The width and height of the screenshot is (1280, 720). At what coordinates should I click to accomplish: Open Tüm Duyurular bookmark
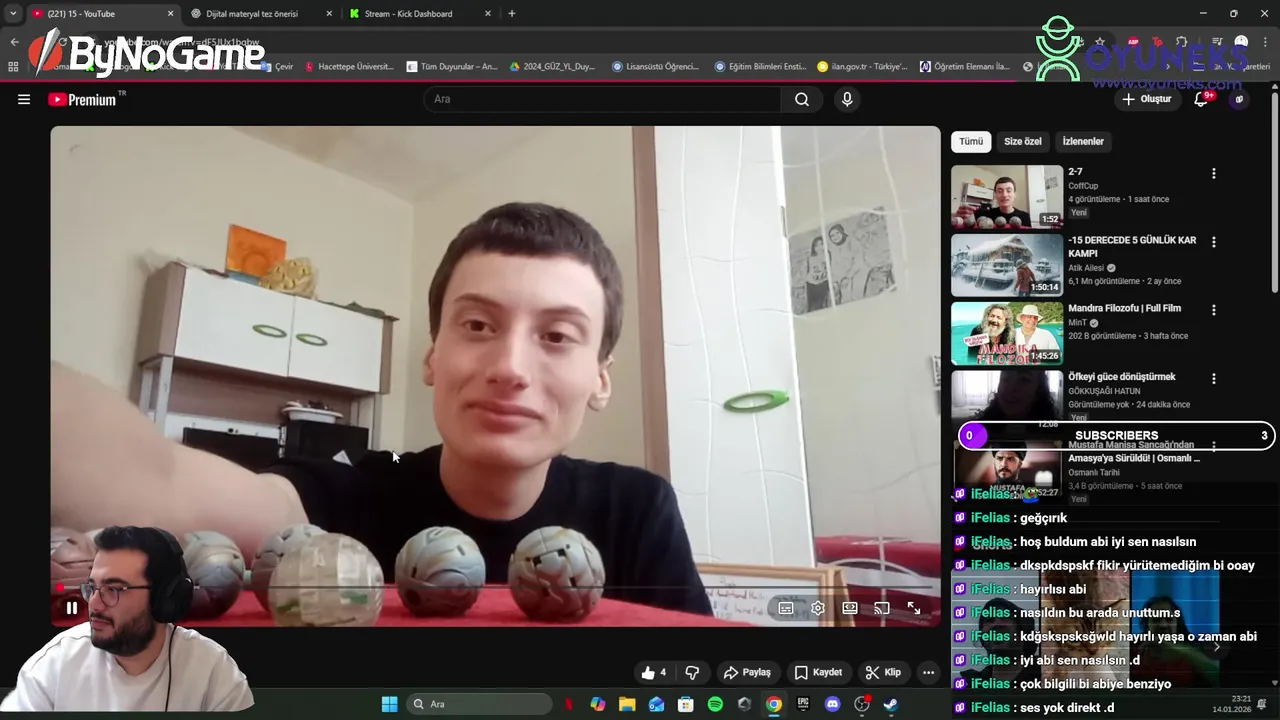pyautogui.click(x=451, y=67)
